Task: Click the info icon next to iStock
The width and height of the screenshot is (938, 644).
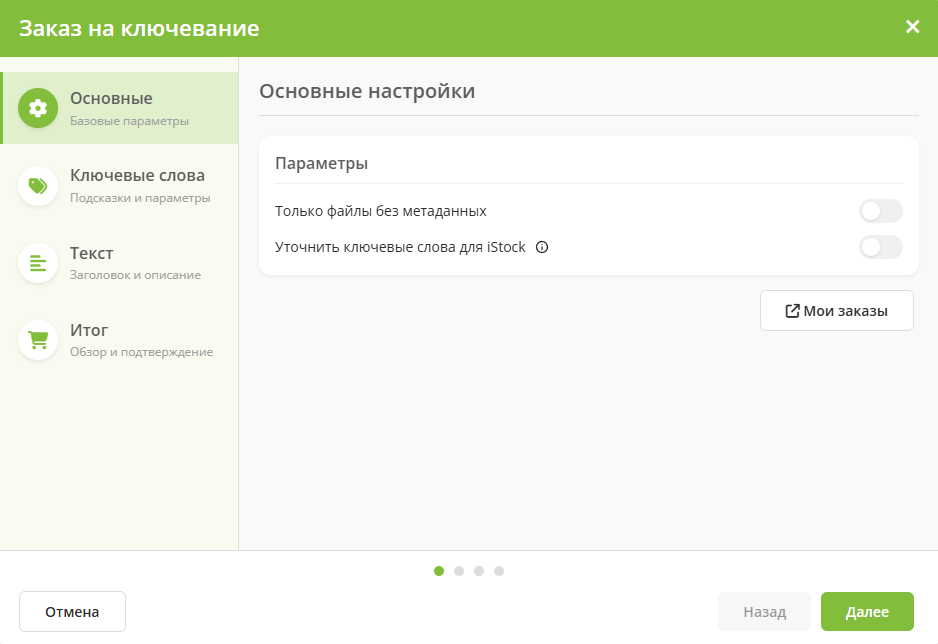Action: pos(542,248)
